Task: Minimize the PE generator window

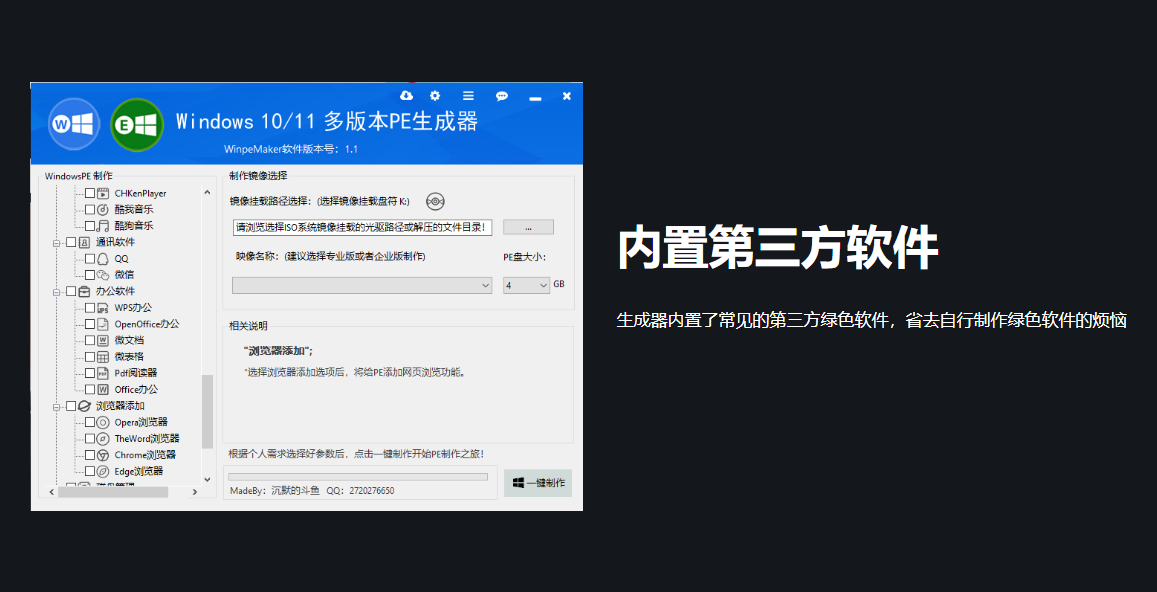Action: coord(535,97)
